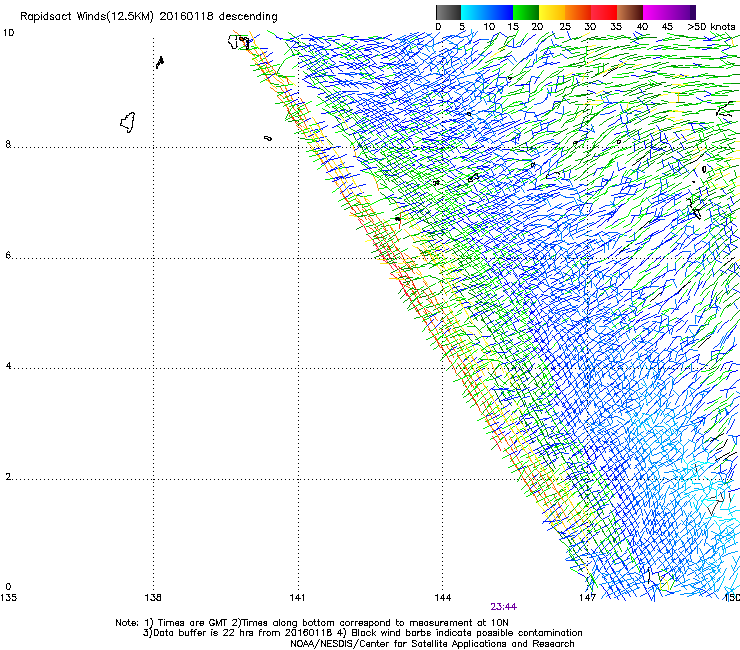Screen dimensions: 740x650
Task: Click the red 30-35 knots legend color
Action: 604,12
